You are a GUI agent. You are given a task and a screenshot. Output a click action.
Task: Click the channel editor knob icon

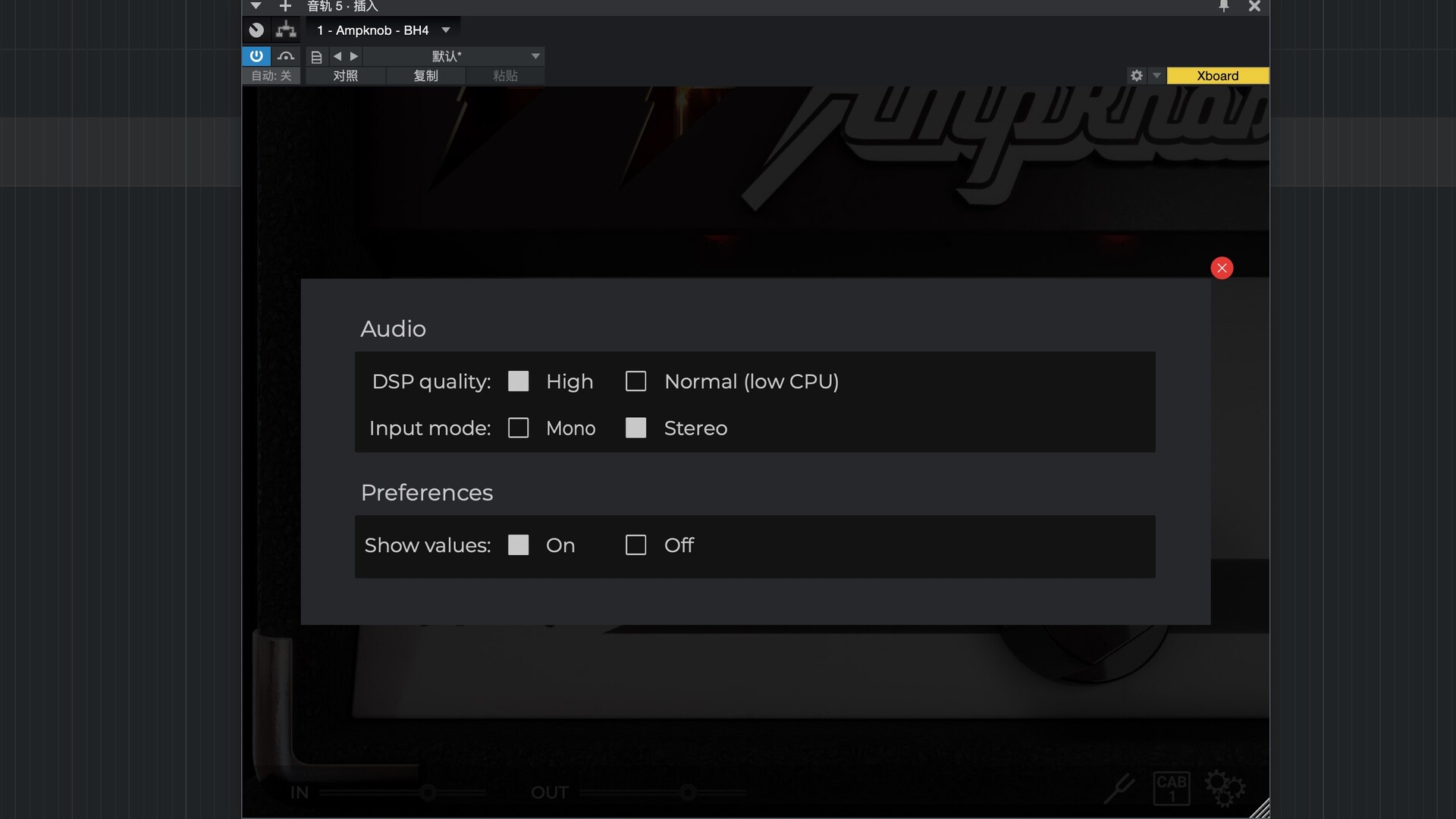256,30
